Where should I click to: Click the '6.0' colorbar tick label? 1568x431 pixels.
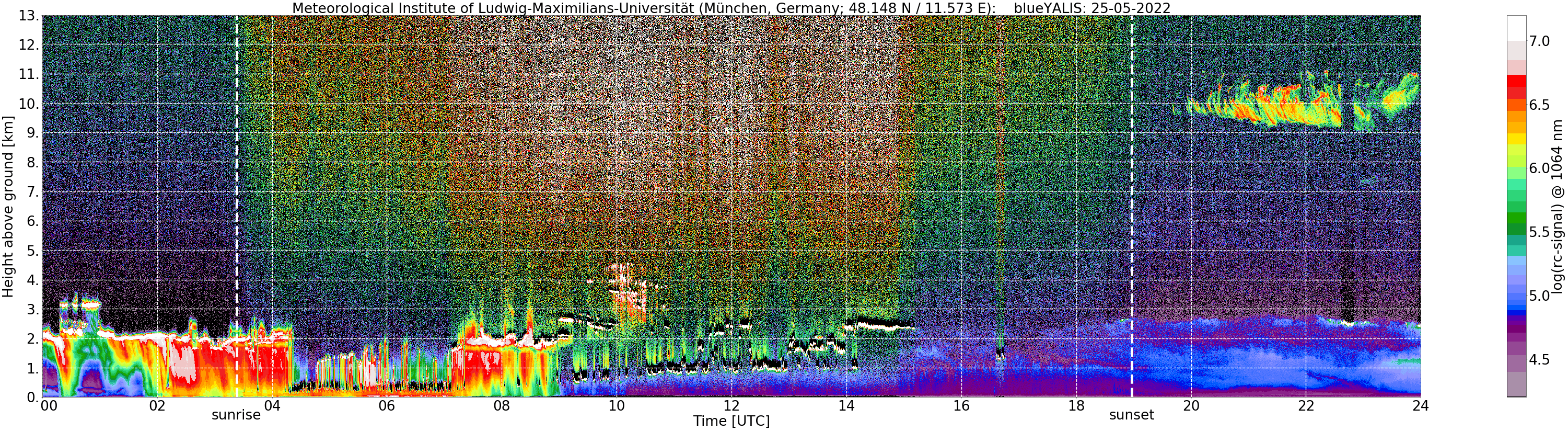coord(1539,168)
